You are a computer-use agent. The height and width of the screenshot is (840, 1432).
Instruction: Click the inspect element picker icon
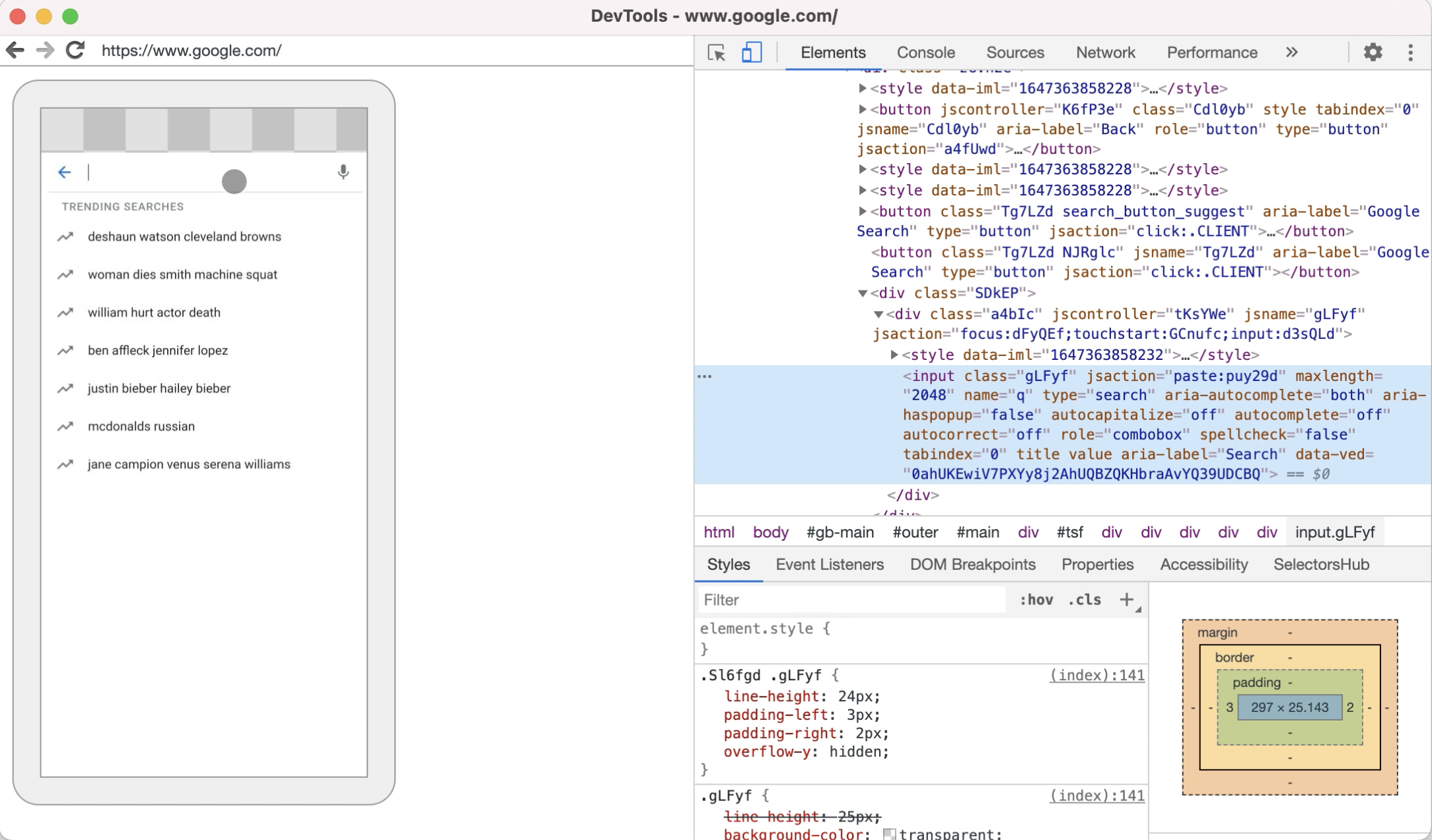click(717, 53)
